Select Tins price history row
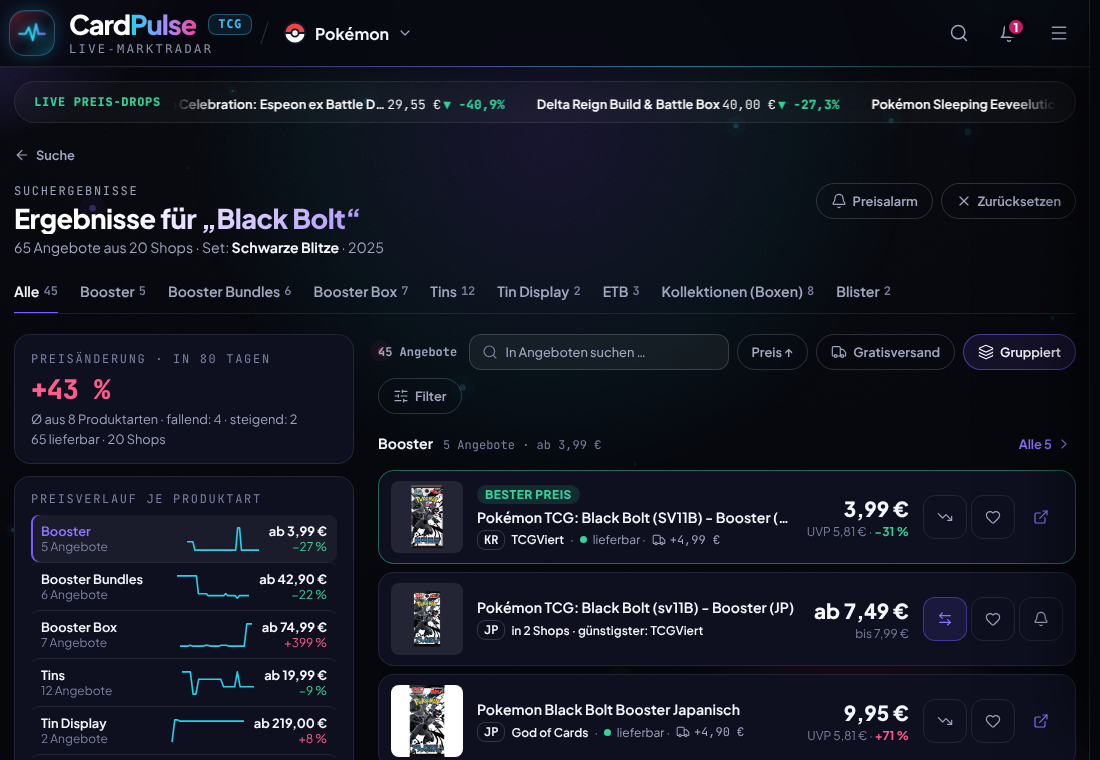This screenshot has width=1100, height=760. pyautogui.click(x=184, y=682)
